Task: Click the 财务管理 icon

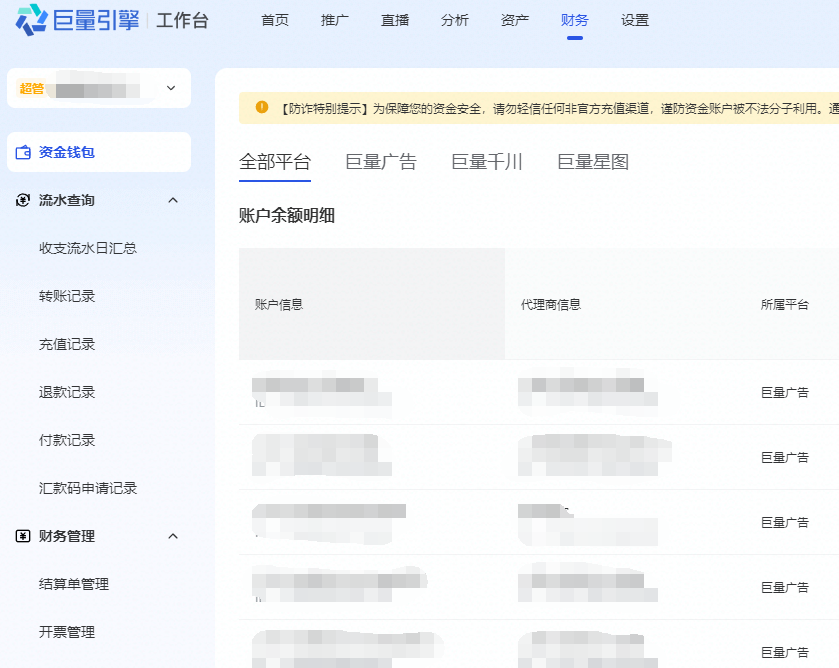Action: [x=23, y=536]
